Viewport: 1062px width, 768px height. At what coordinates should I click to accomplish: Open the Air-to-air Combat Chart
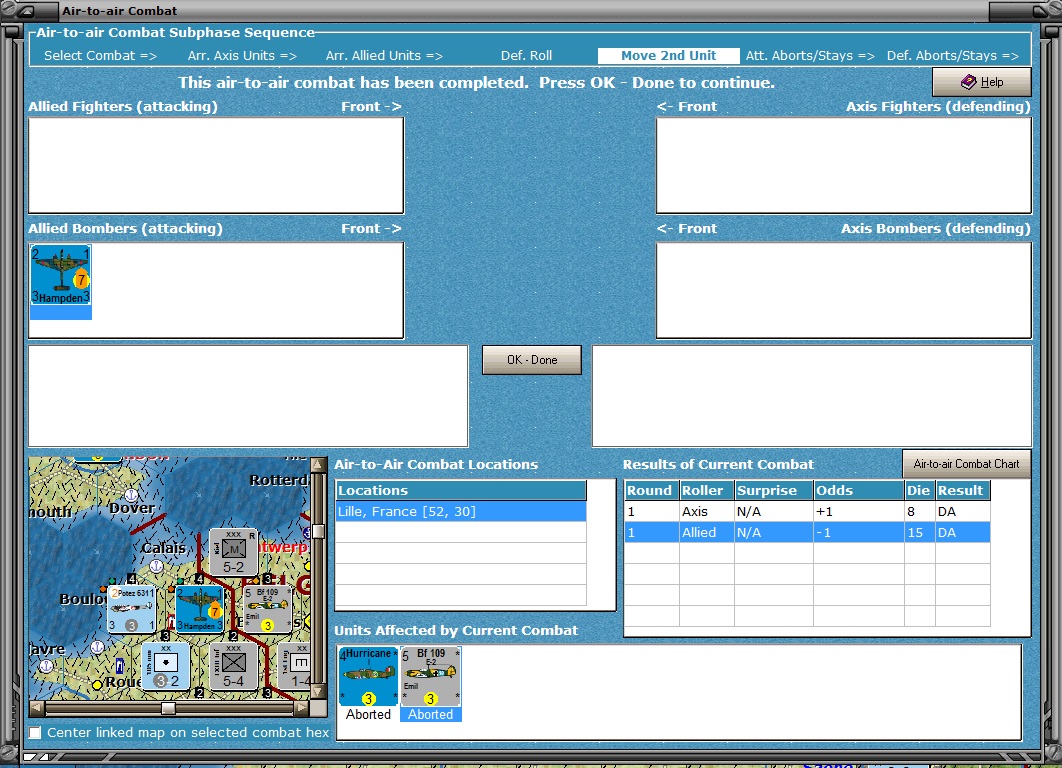tap(966, 464)
